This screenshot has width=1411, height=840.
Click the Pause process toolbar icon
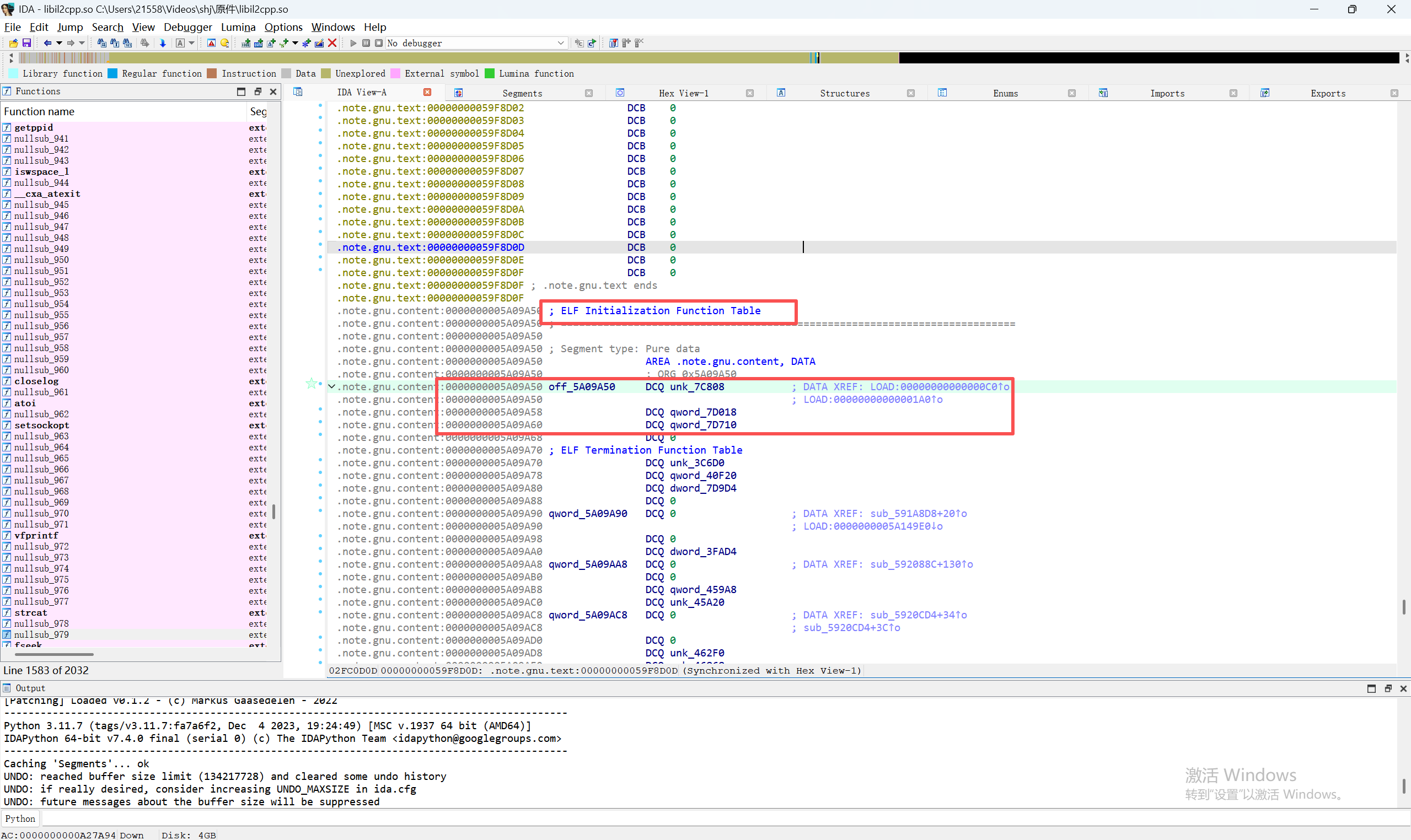tap(366, 43)
